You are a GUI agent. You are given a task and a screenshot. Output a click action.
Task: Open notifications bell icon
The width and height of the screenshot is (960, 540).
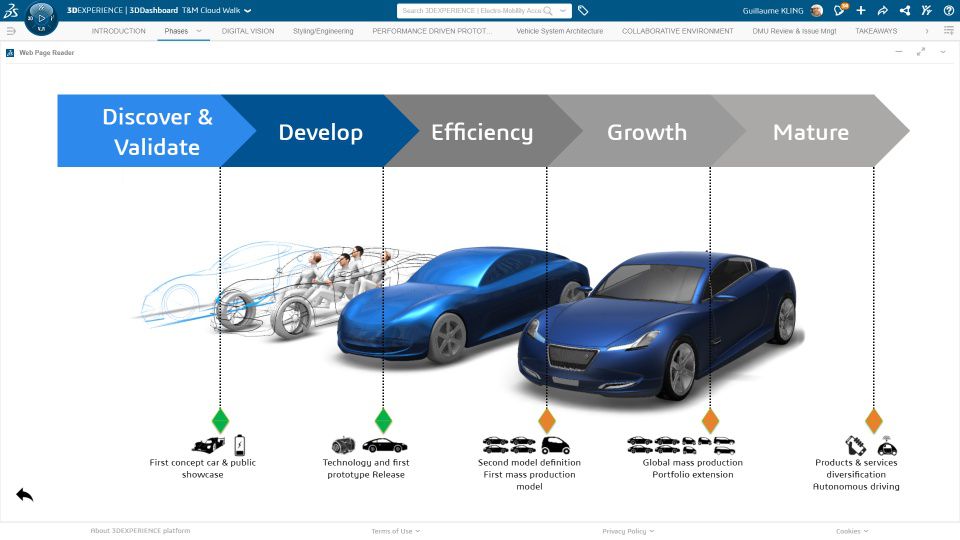(x=839, y=11)
